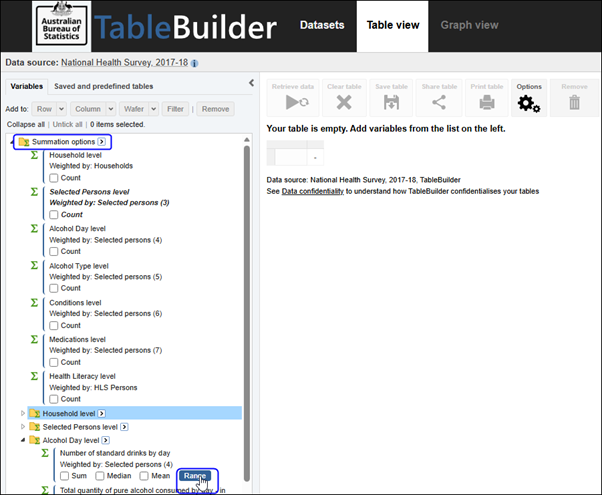Expand the Household level tree node
This screenshot has height=495, width=602.
click(x=23, y=414)
